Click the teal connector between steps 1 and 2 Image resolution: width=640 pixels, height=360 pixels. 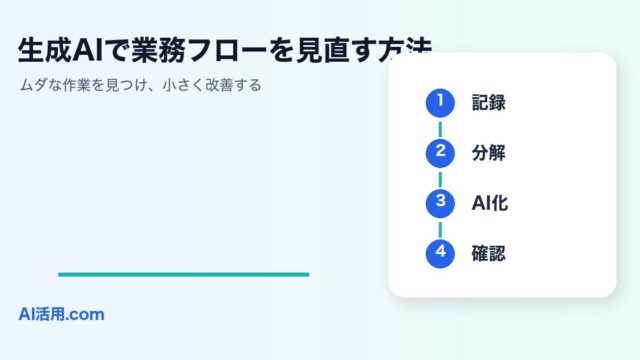[440, 129]
